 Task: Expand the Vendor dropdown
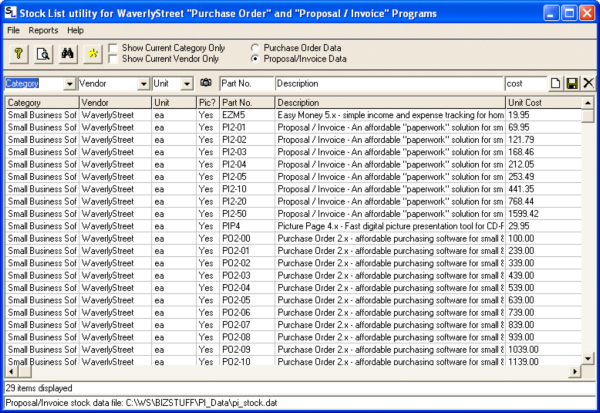click(x=143, y=83)
